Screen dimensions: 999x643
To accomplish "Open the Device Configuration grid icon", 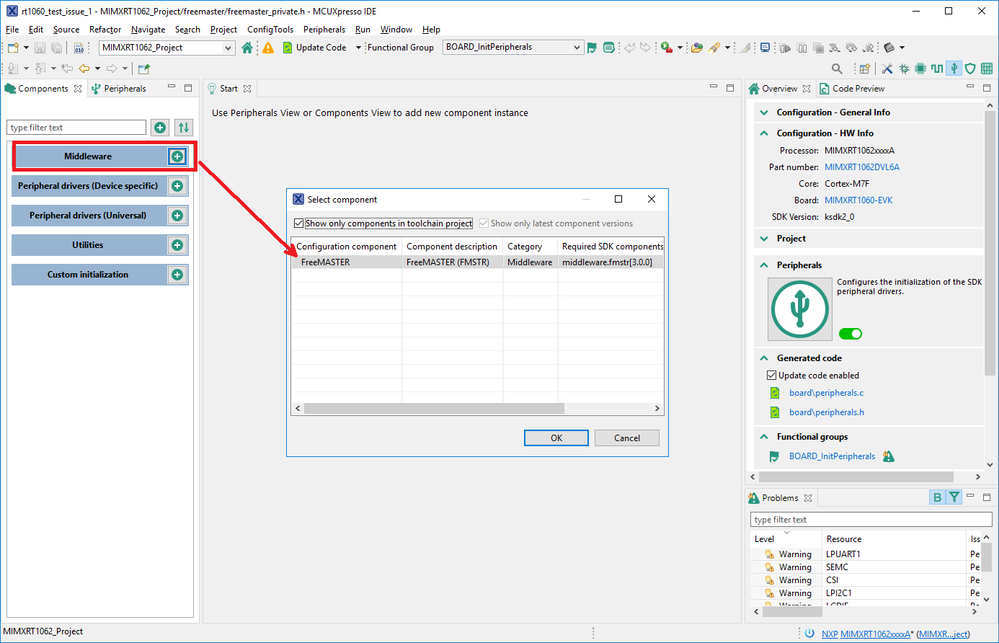I will click(x=987, y=68).
